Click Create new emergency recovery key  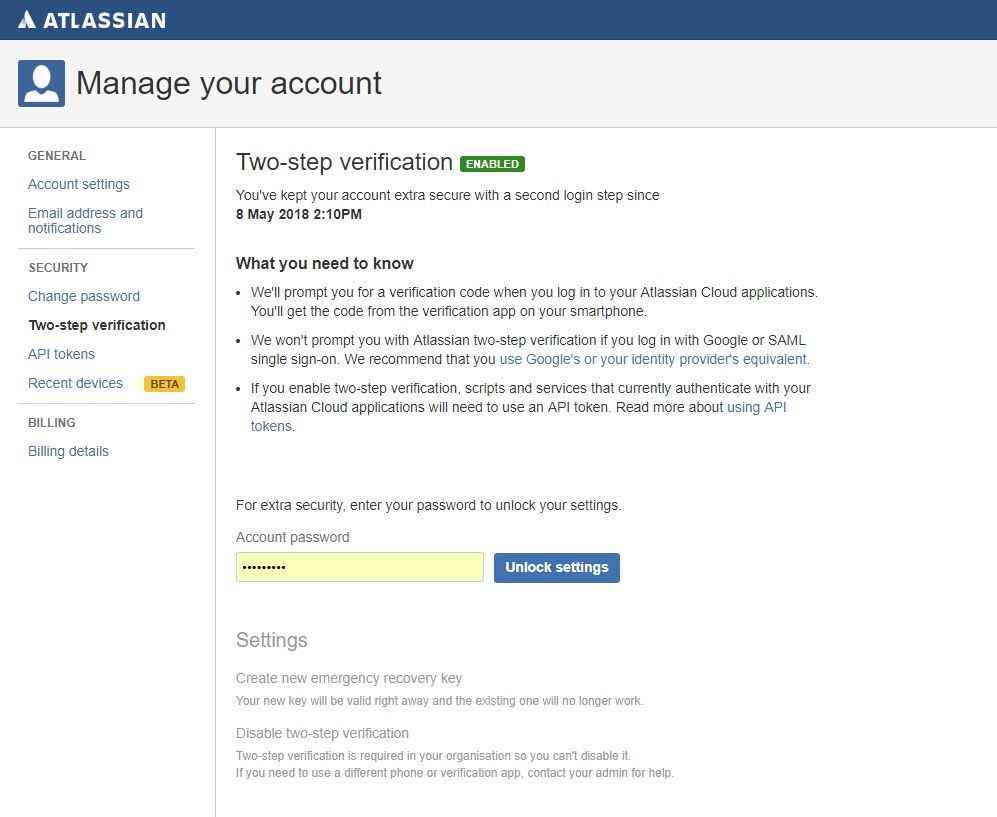[x=349, y=678]
